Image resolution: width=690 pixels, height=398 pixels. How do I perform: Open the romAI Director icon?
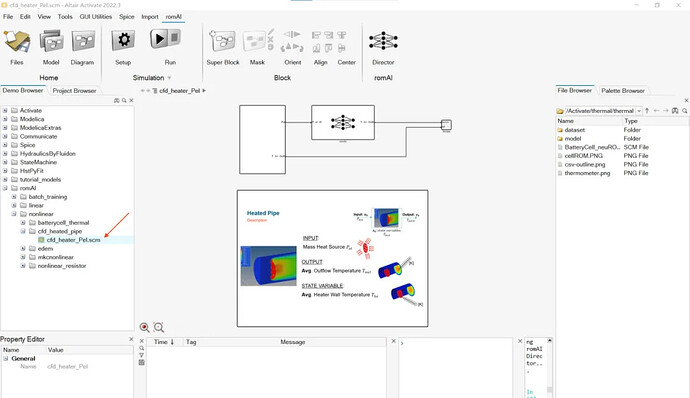[383, 41]
